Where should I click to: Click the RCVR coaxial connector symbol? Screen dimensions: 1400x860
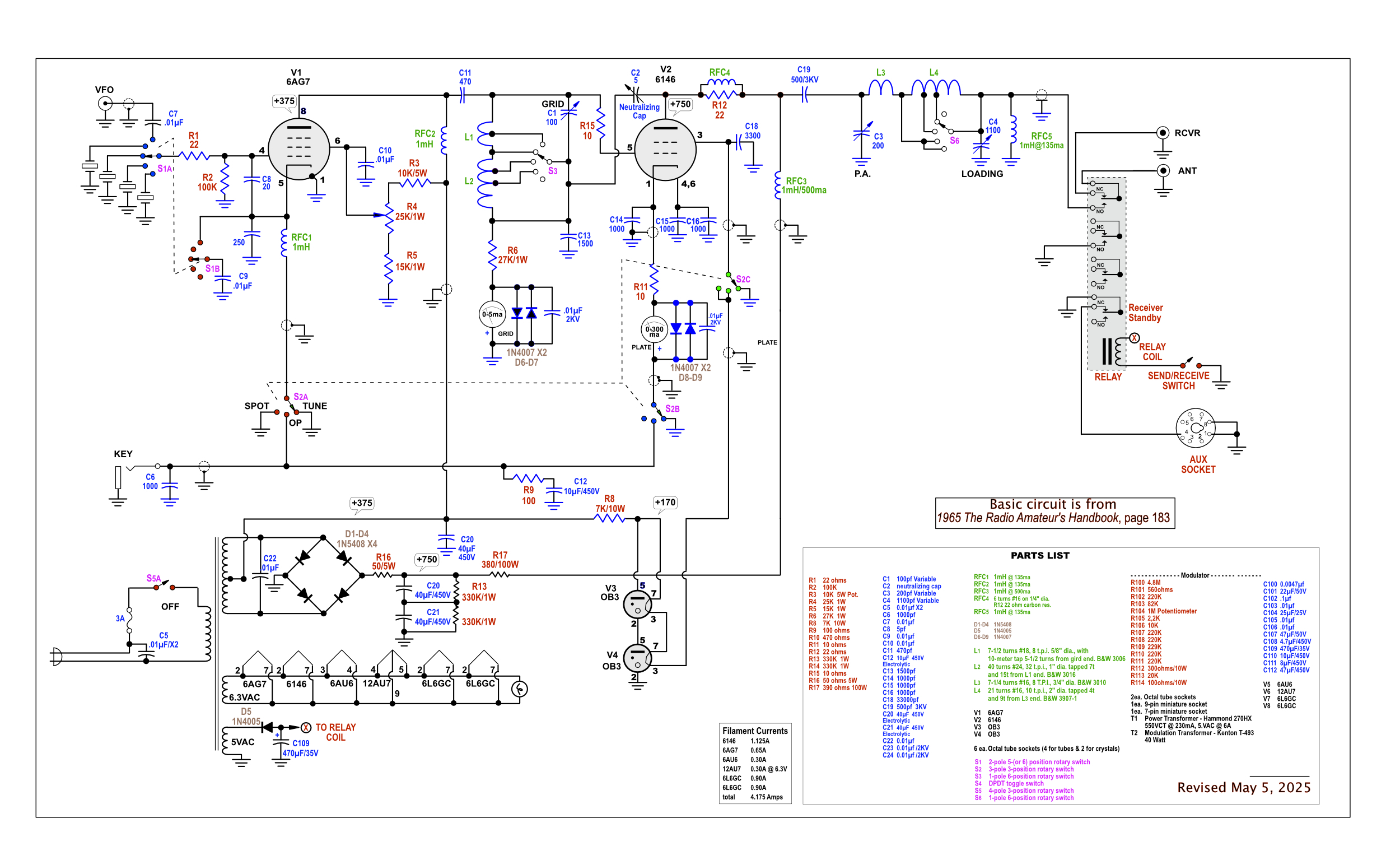pos(1163,133)
